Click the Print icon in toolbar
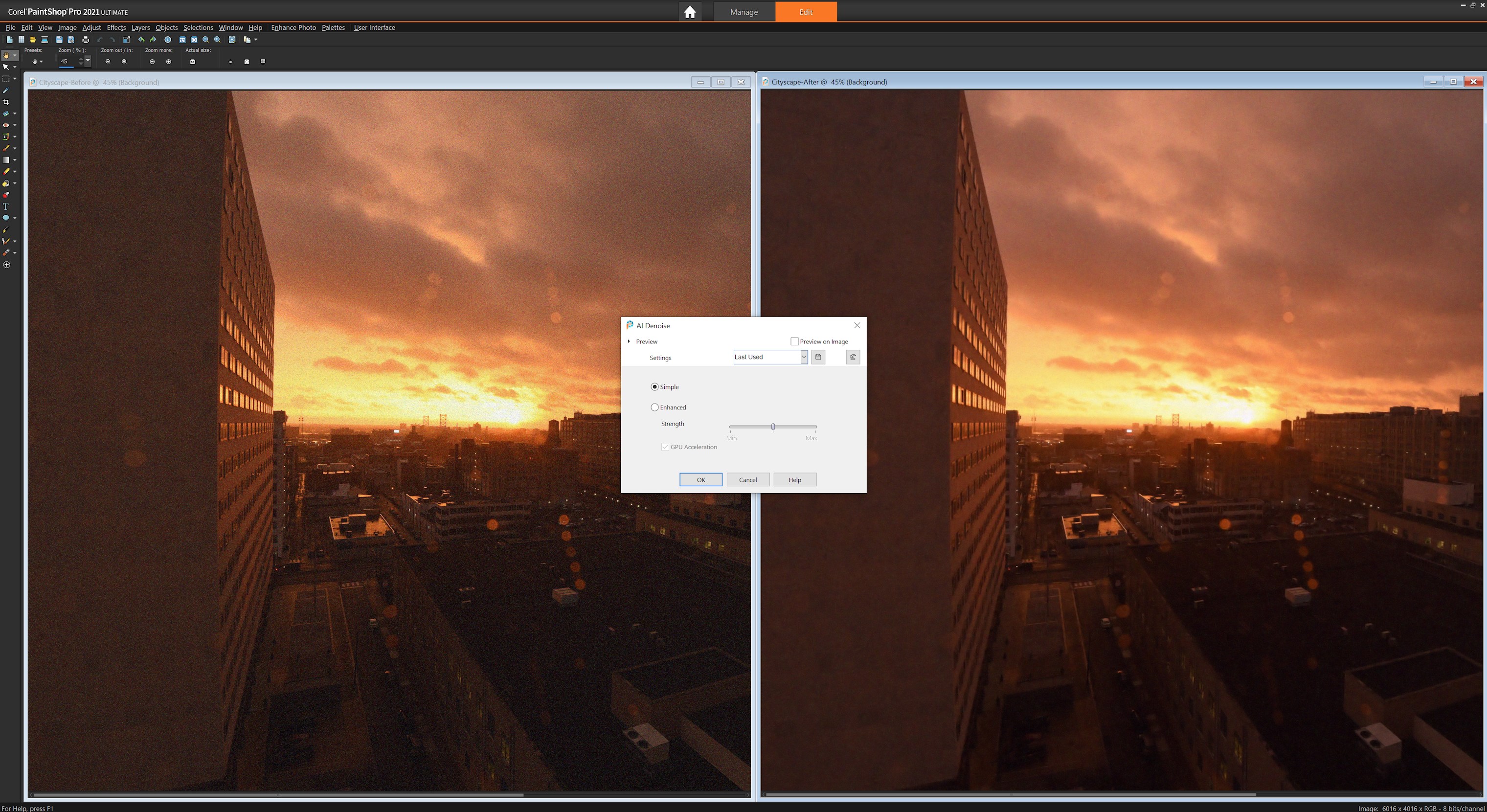The image size is (1487, 812). [x=86, y=40]
